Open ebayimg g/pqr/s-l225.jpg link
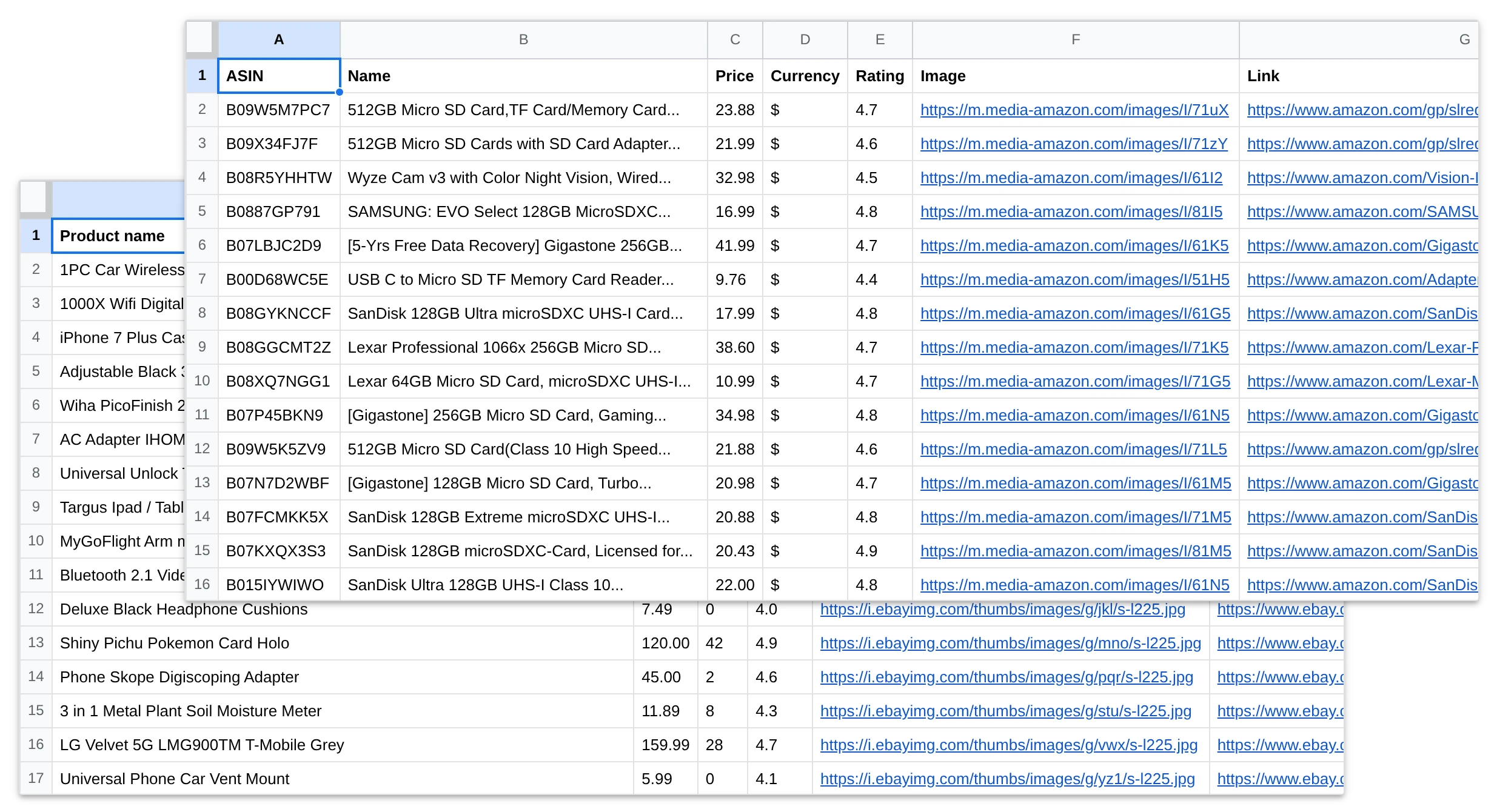 pyautogui.click(x=1007, y=677)
